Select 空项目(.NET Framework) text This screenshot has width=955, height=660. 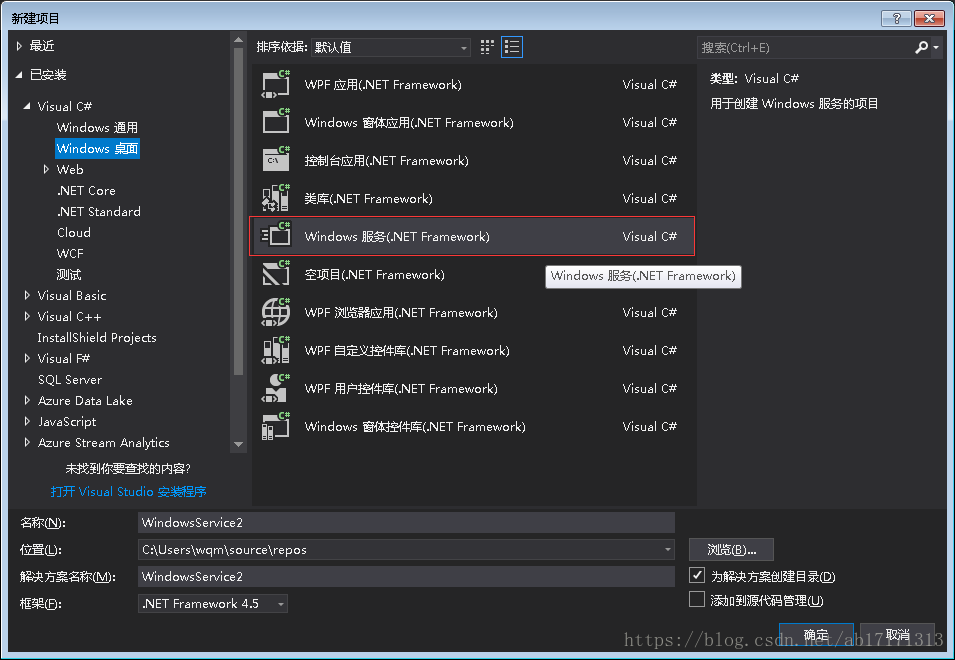[375, 275]
